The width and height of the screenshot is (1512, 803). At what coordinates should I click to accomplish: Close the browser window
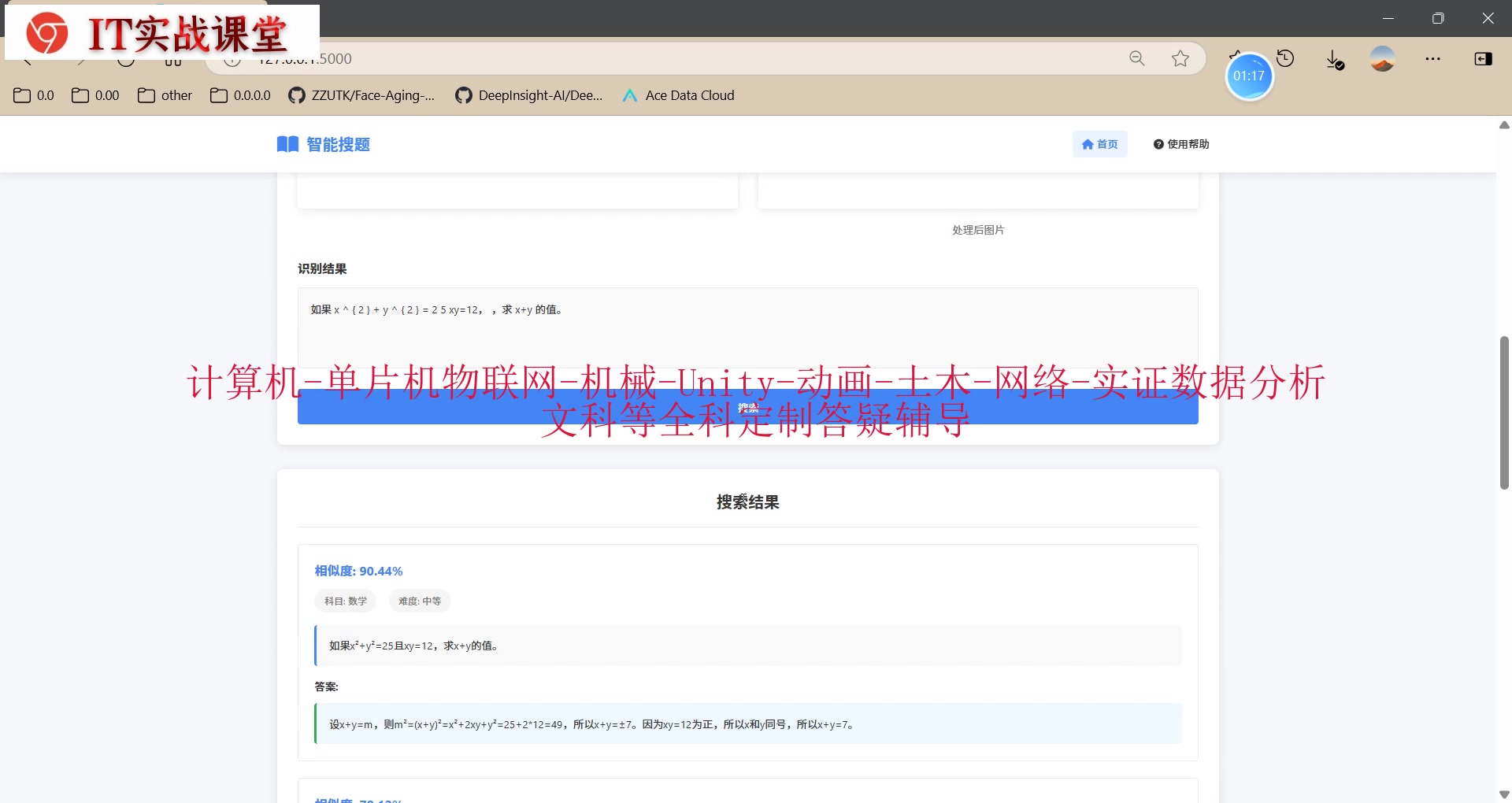click(1488, 18)
